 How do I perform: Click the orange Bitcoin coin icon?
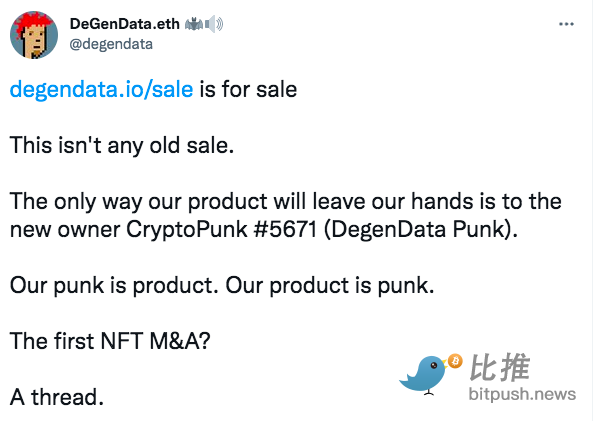tap(455, 361)
